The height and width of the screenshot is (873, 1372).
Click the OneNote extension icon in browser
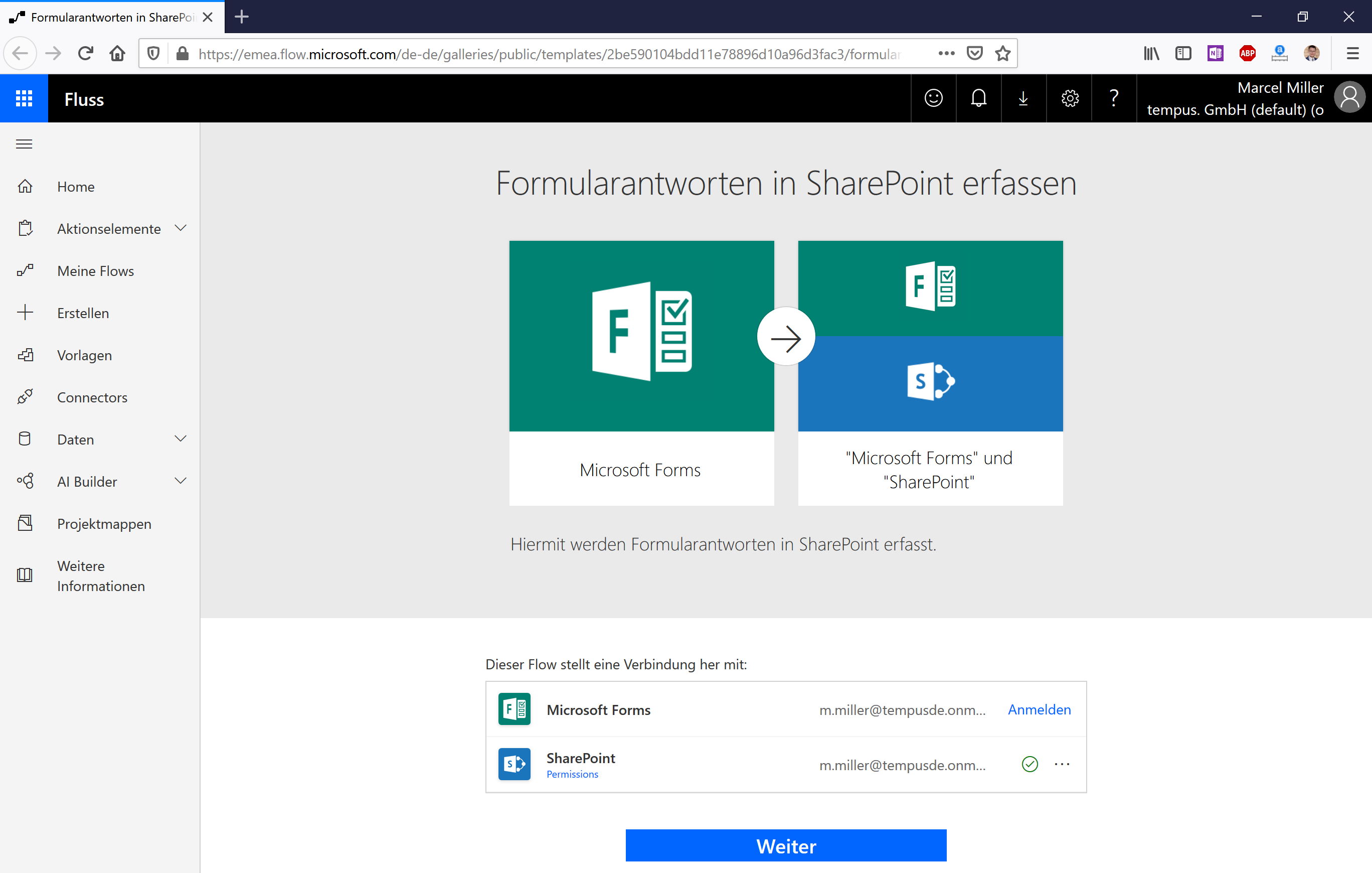point(1215,54)
